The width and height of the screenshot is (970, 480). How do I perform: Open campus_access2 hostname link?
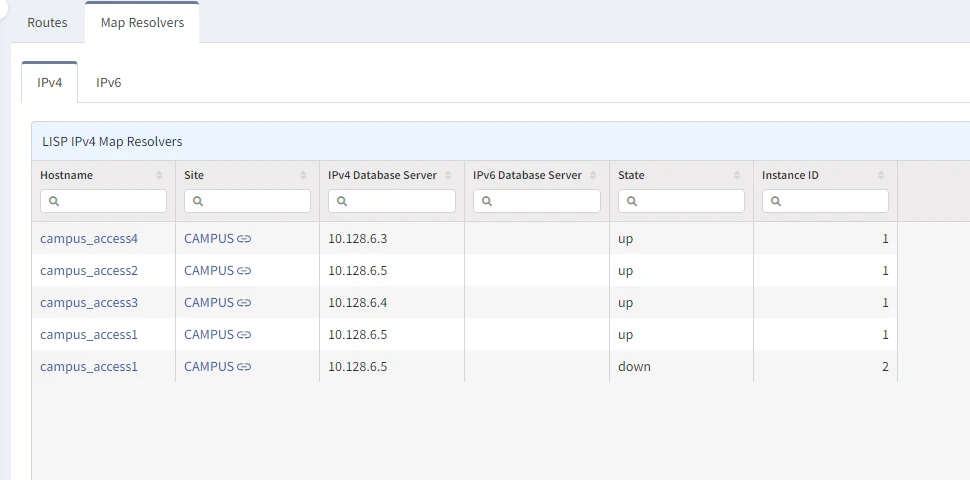point(89,271)
